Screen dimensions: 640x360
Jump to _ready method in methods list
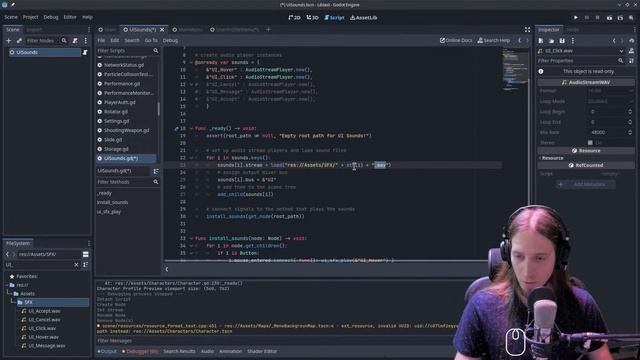(x=104, y=193)
